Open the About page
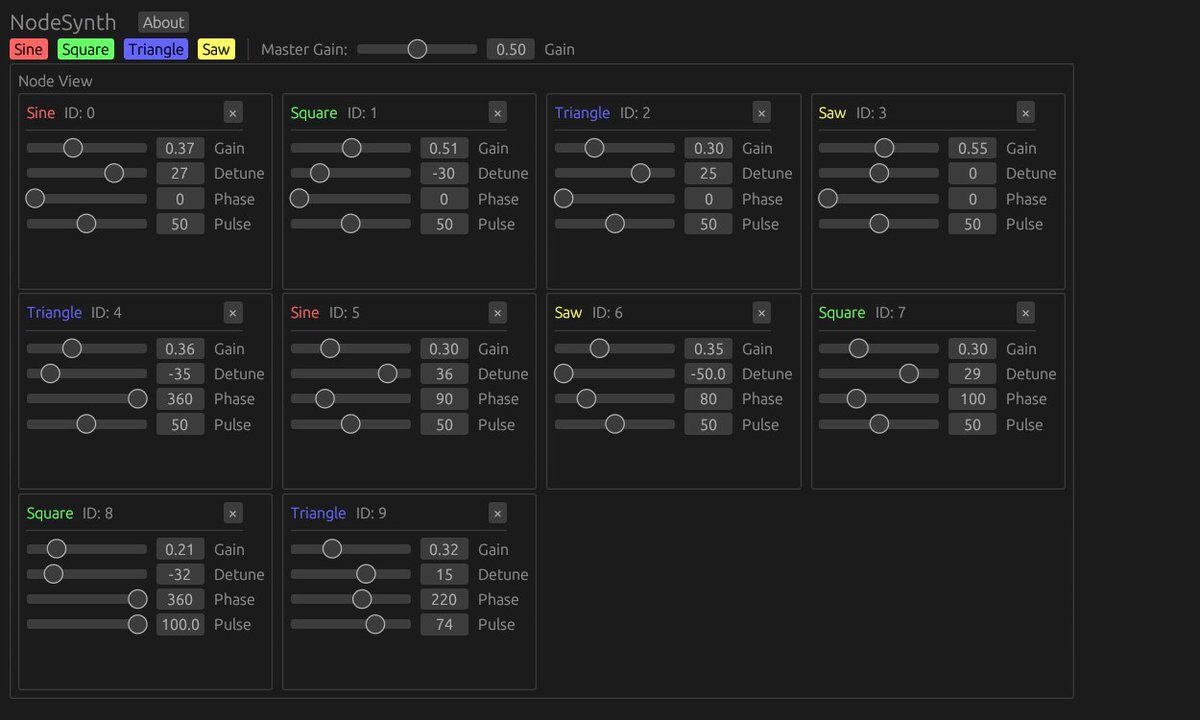Image resolution: width=1200 pixels, height=720 pixels. coord(163,22)
